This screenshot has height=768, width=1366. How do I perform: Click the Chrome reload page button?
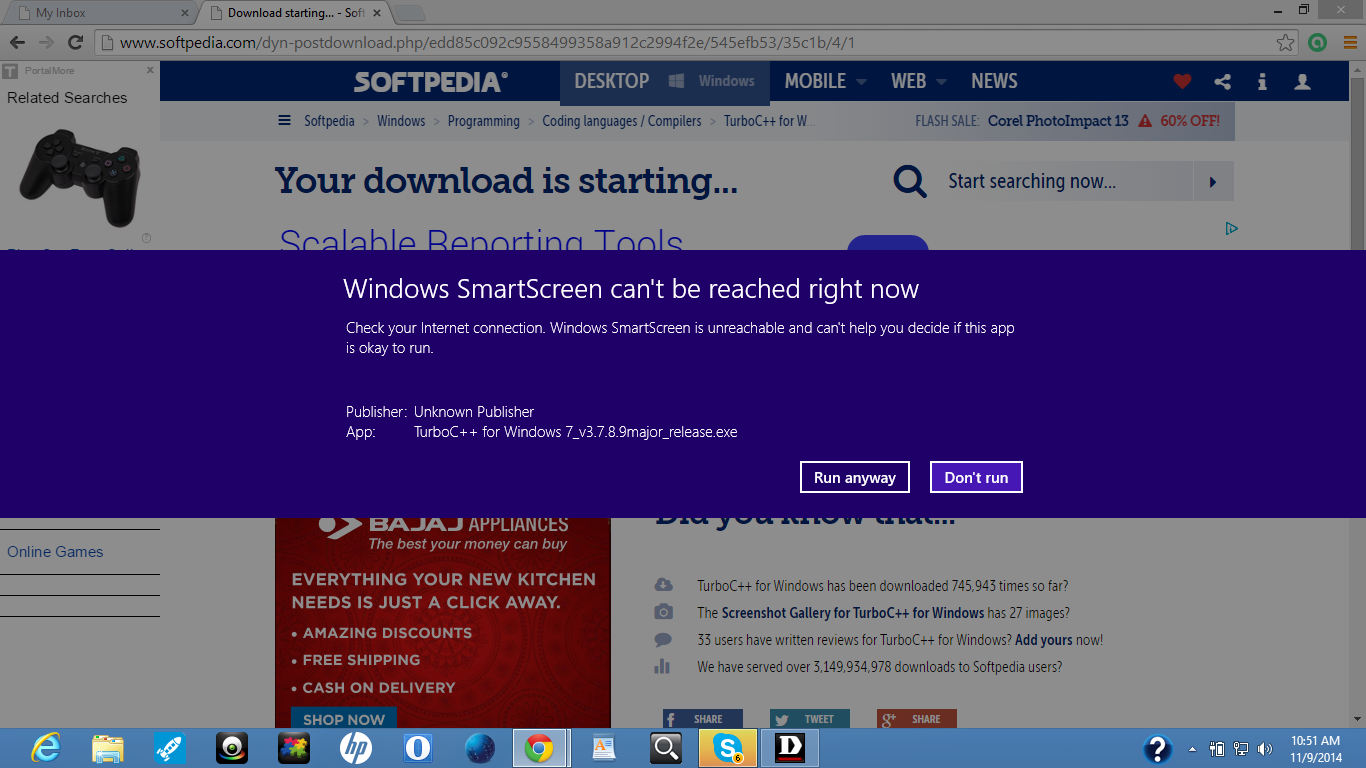(75, 42)
